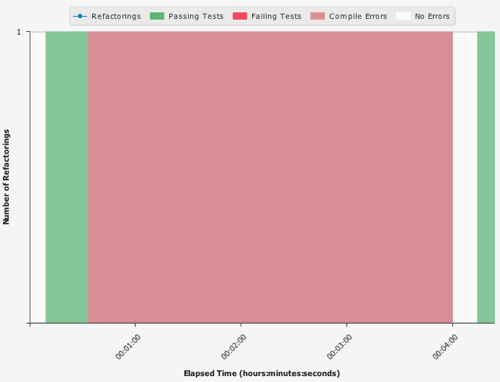Select the No Errors legend label
The height and width of the screenshot is (382, 500).
click(x=432, y=16)
